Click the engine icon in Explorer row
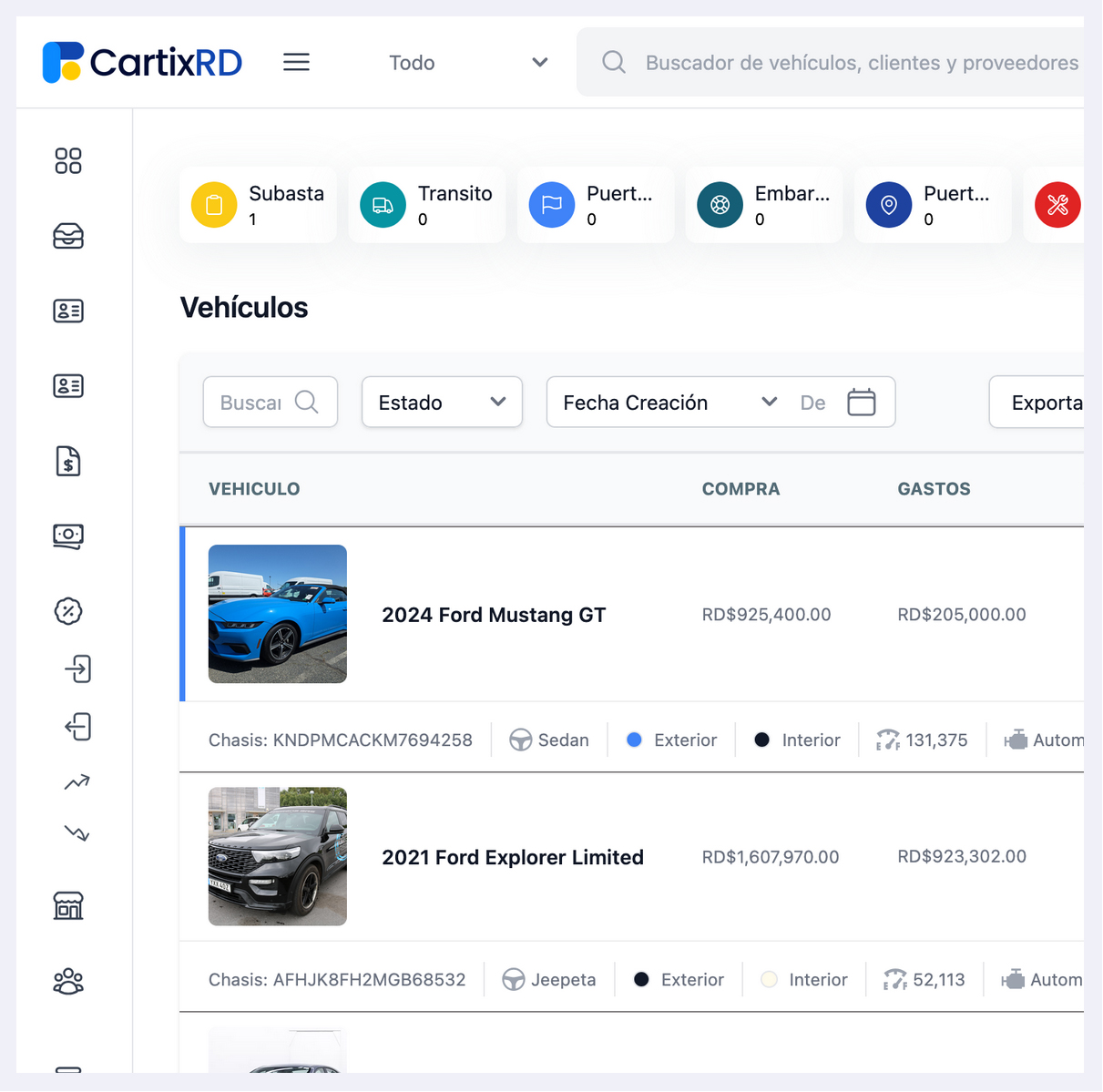 (1013, 979)
